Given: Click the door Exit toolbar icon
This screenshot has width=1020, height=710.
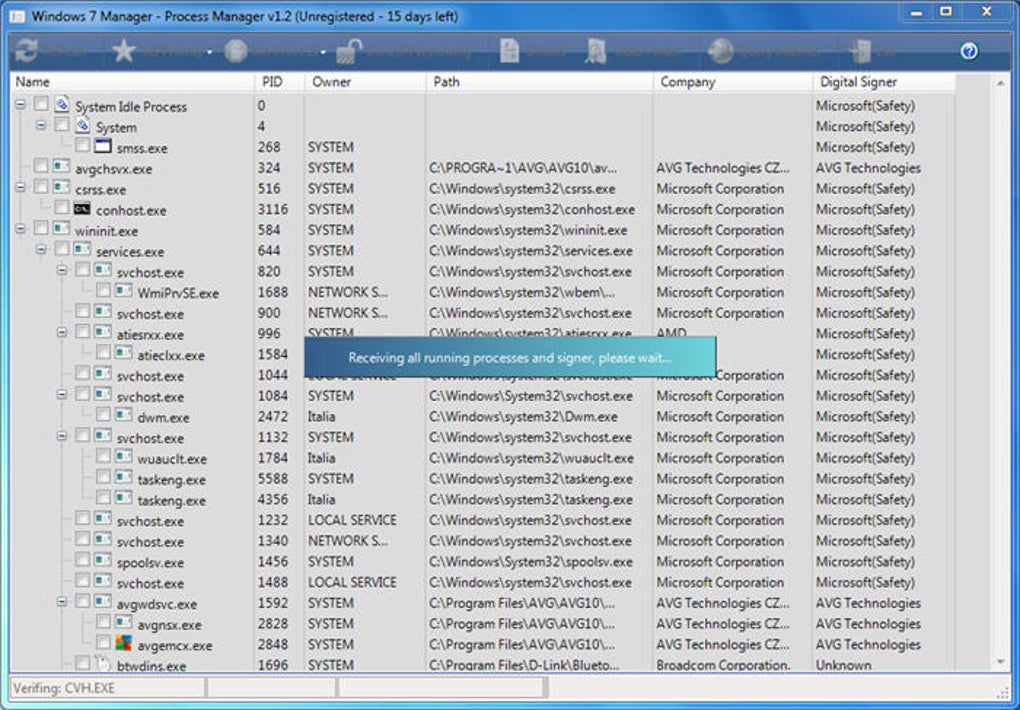Looking at the screenshot, I should [860, 51].
